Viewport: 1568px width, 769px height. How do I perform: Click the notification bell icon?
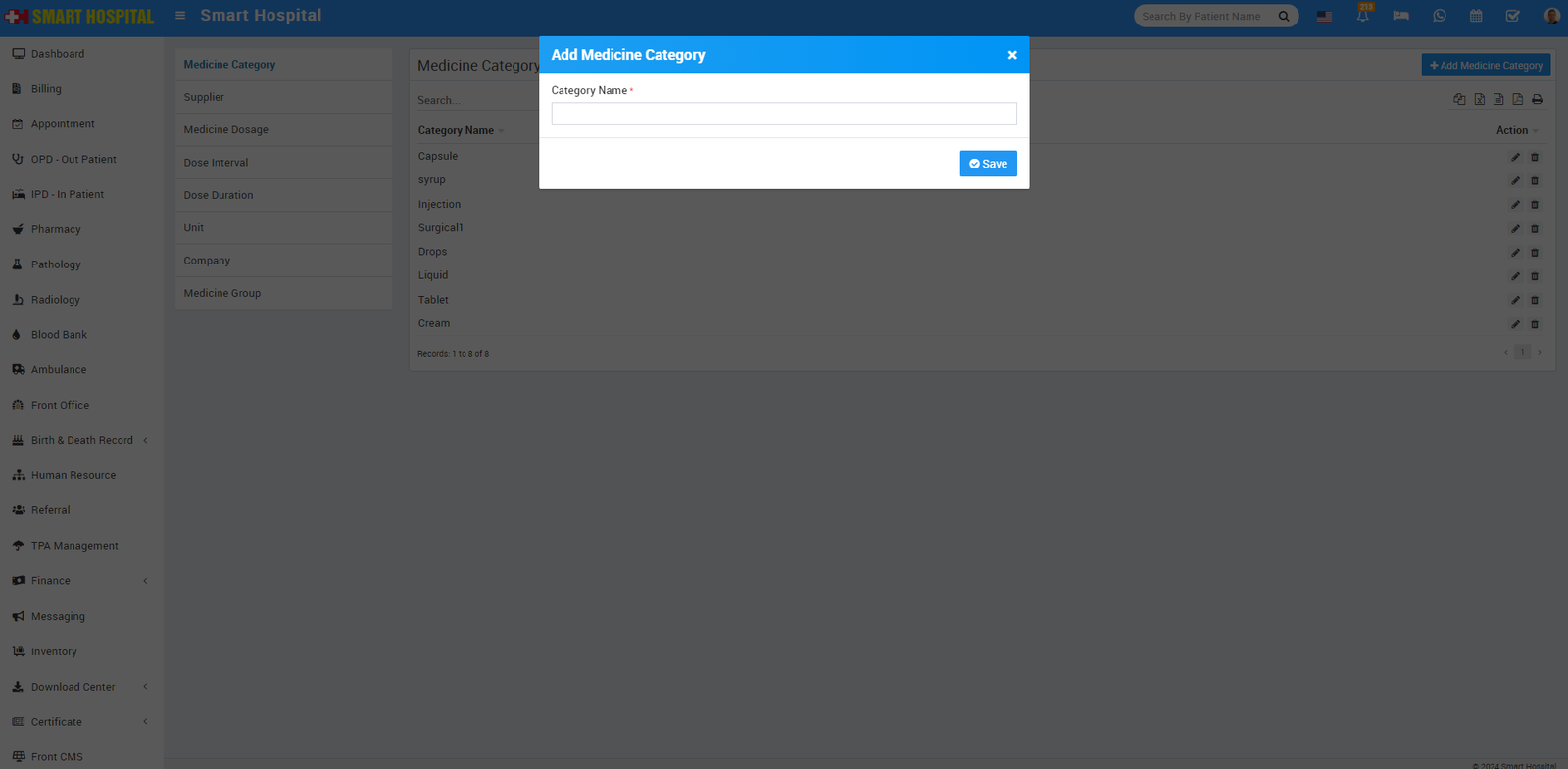(1362, 17)
